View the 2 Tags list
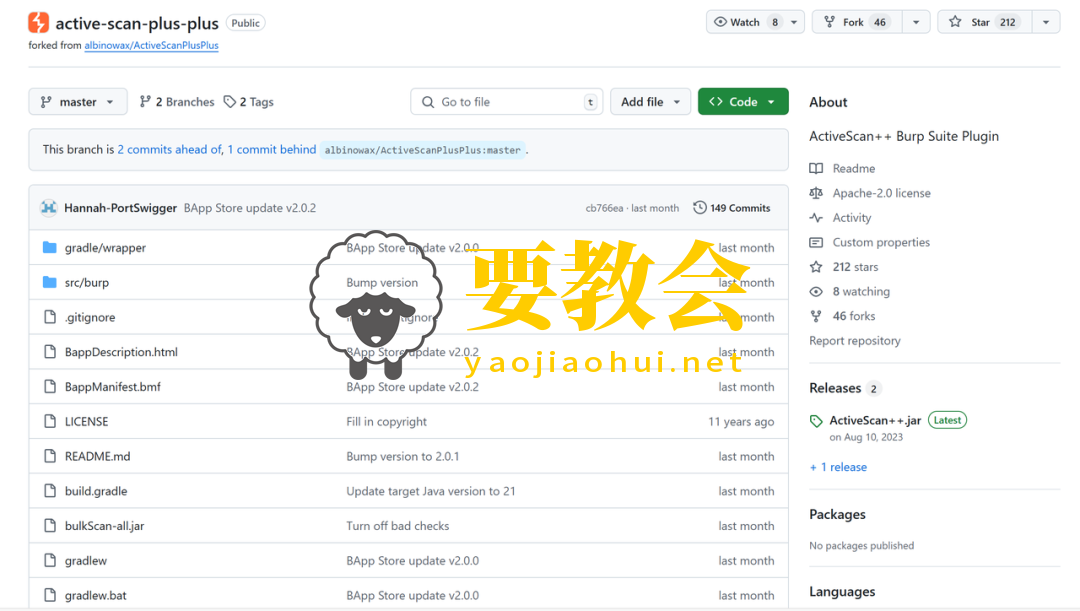This screenshot has height=611, width=1080. pyautogui.click(x=249, y=102)
